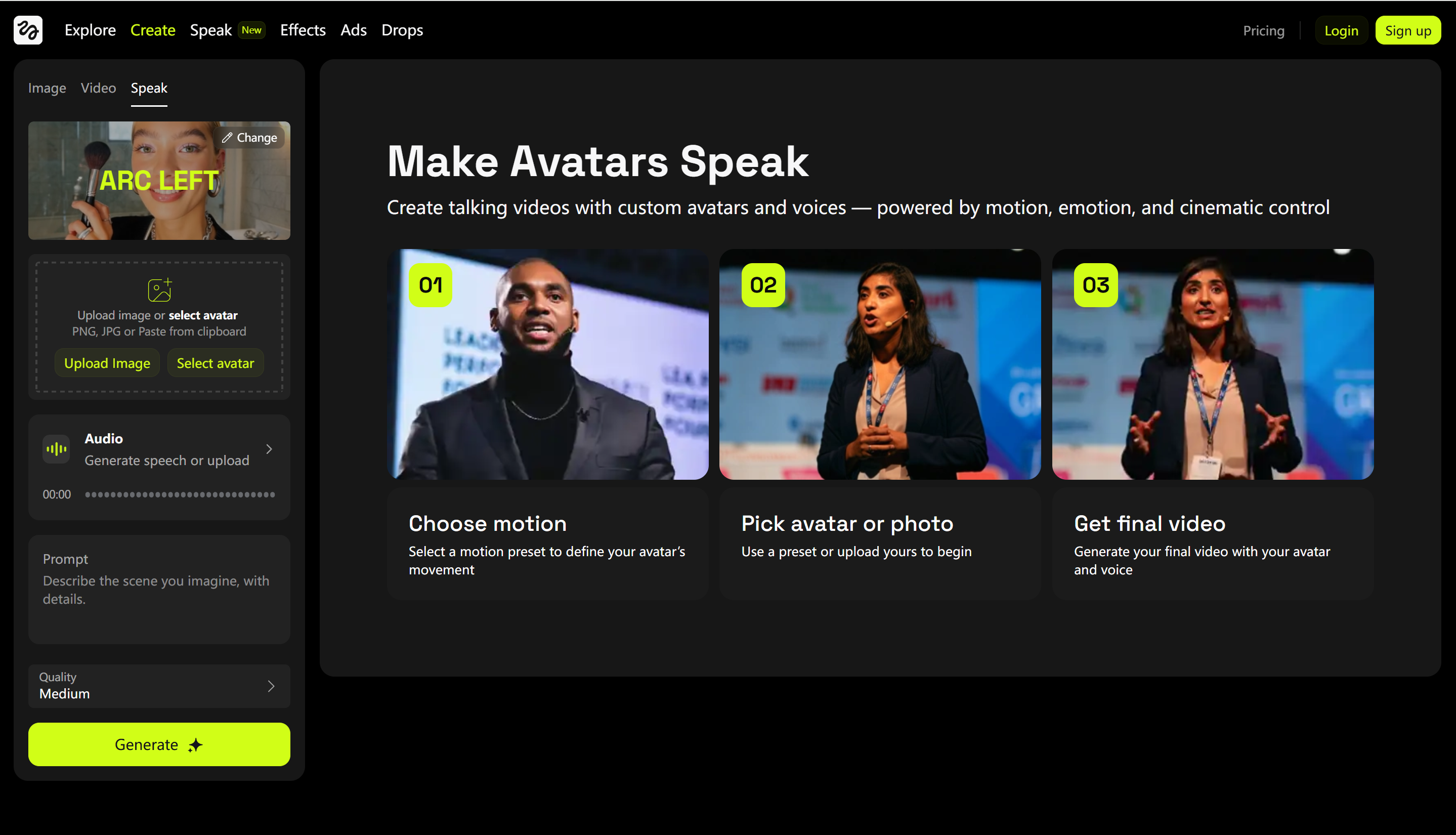
Task: Click the image upload placeholder icon
Action: (x=159, y=289)
